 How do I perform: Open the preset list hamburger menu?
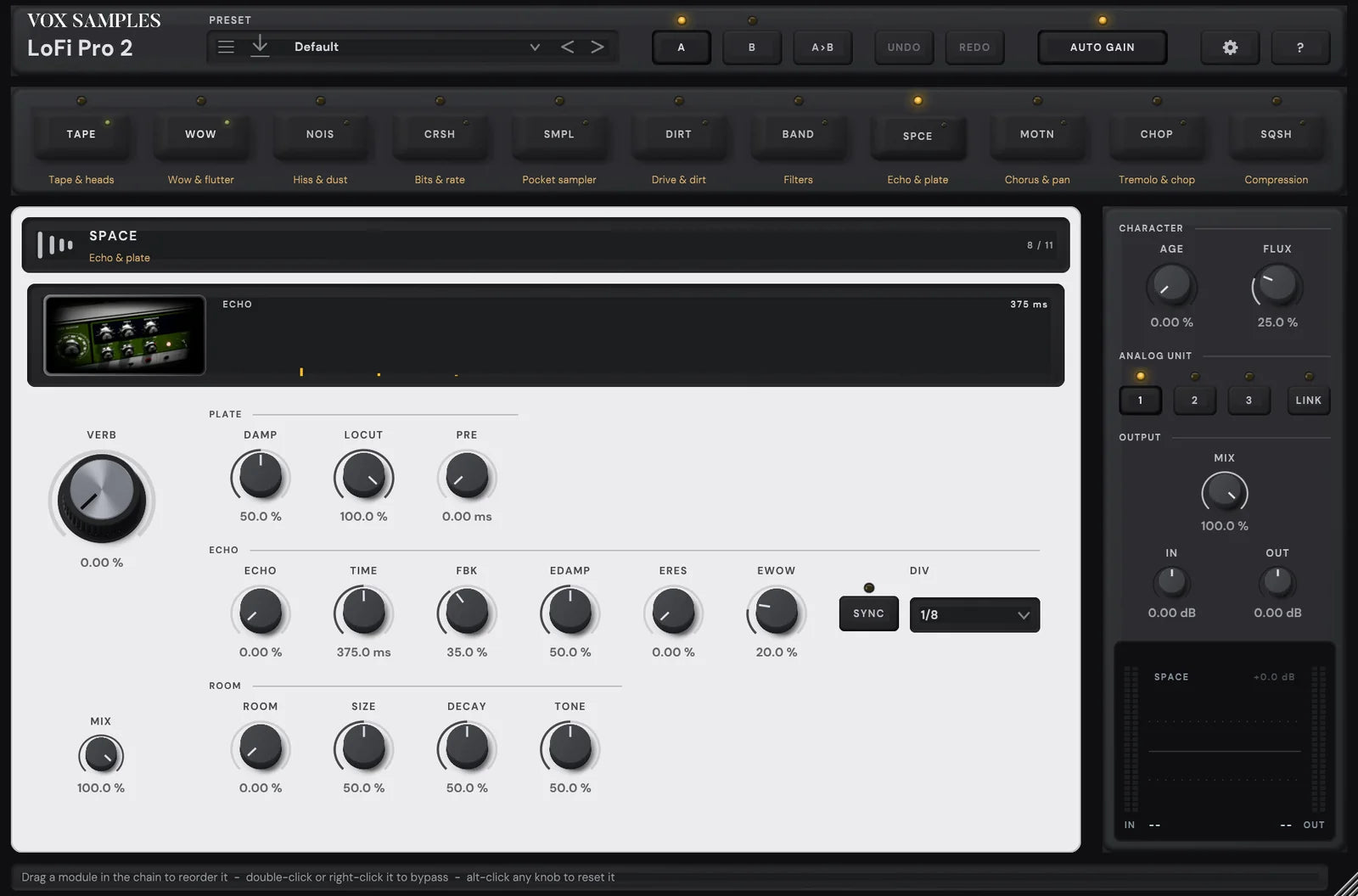[226, 48]
